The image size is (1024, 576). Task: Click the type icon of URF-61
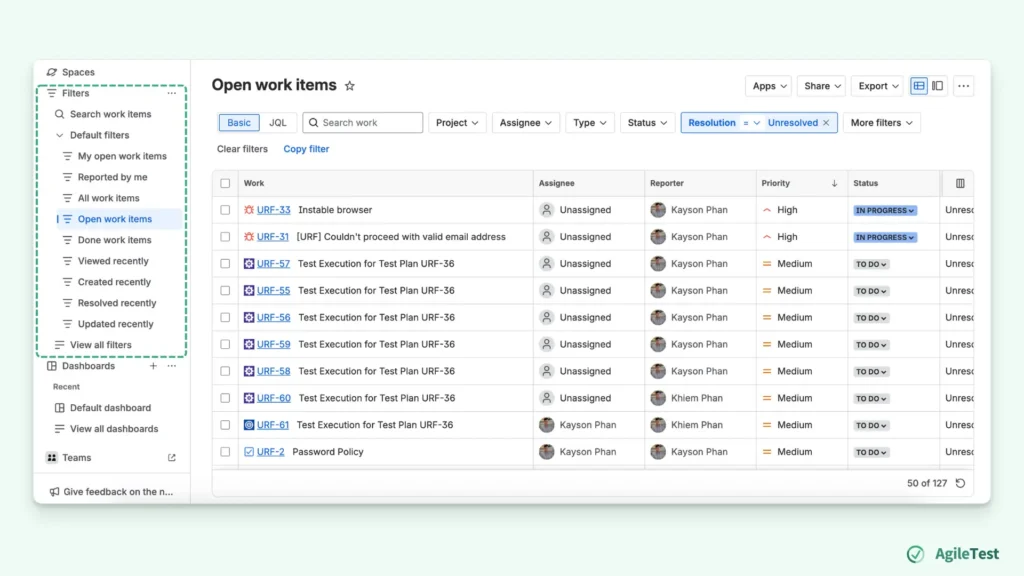pyautogui.click(x=249, y=425)
